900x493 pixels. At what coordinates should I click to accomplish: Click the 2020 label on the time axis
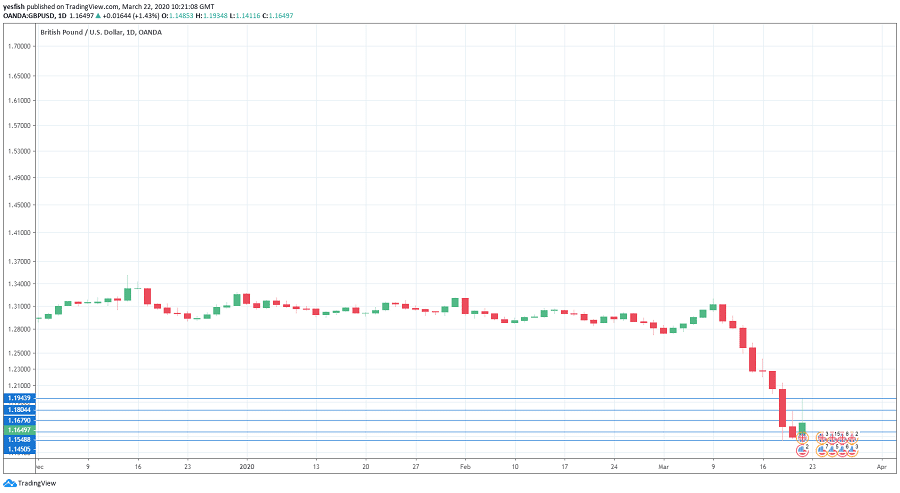[247, 467]
